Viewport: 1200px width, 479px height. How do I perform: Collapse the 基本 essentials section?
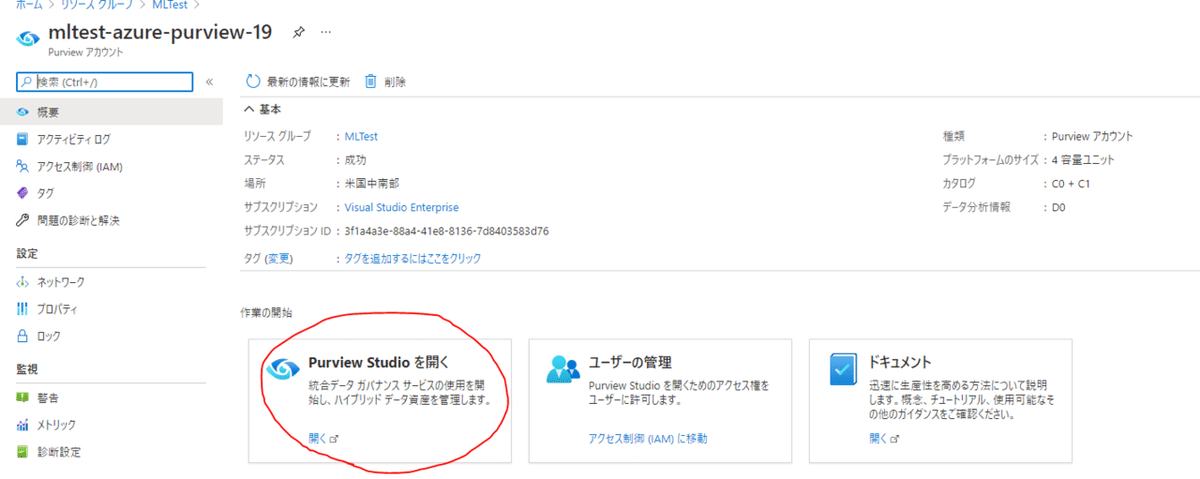pos(264,109)
